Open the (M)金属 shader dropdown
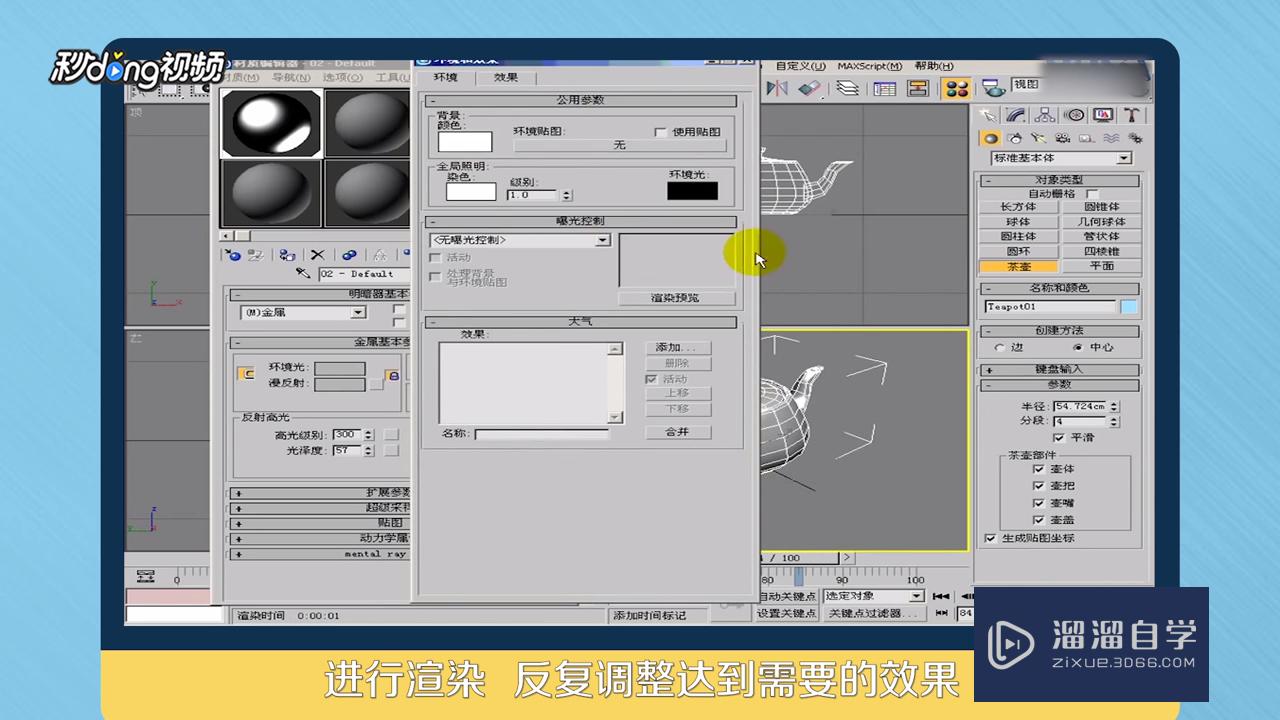The height and width of the screenshot is (720, 1280). pos(303,313)
